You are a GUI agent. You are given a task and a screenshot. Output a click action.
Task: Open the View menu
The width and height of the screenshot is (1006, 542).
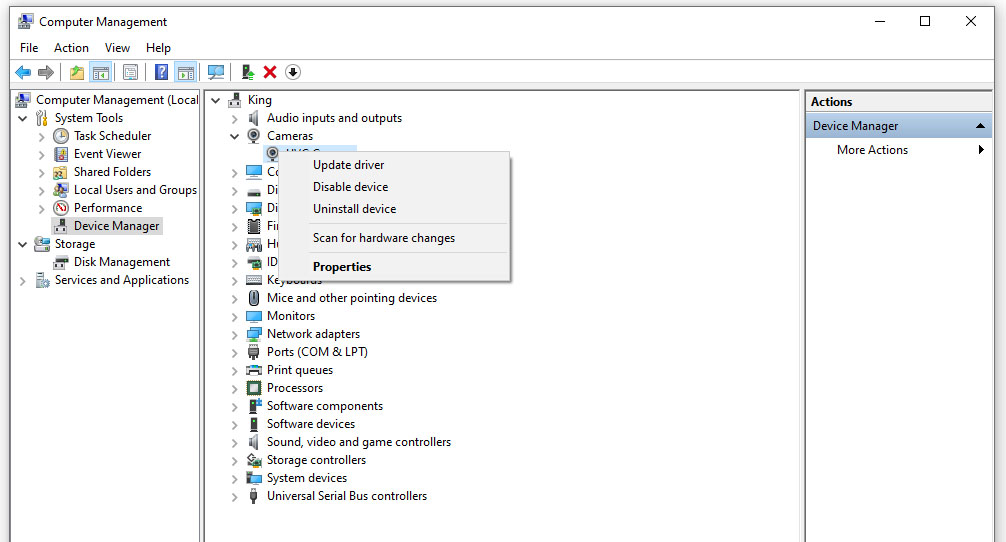click(117, 48)
